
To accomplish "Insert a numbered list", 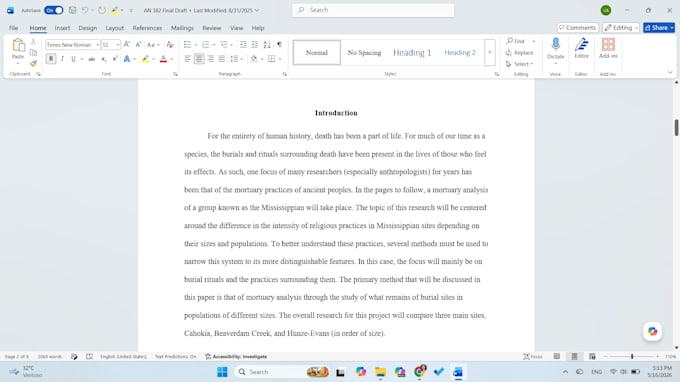I will coord(206,44).
